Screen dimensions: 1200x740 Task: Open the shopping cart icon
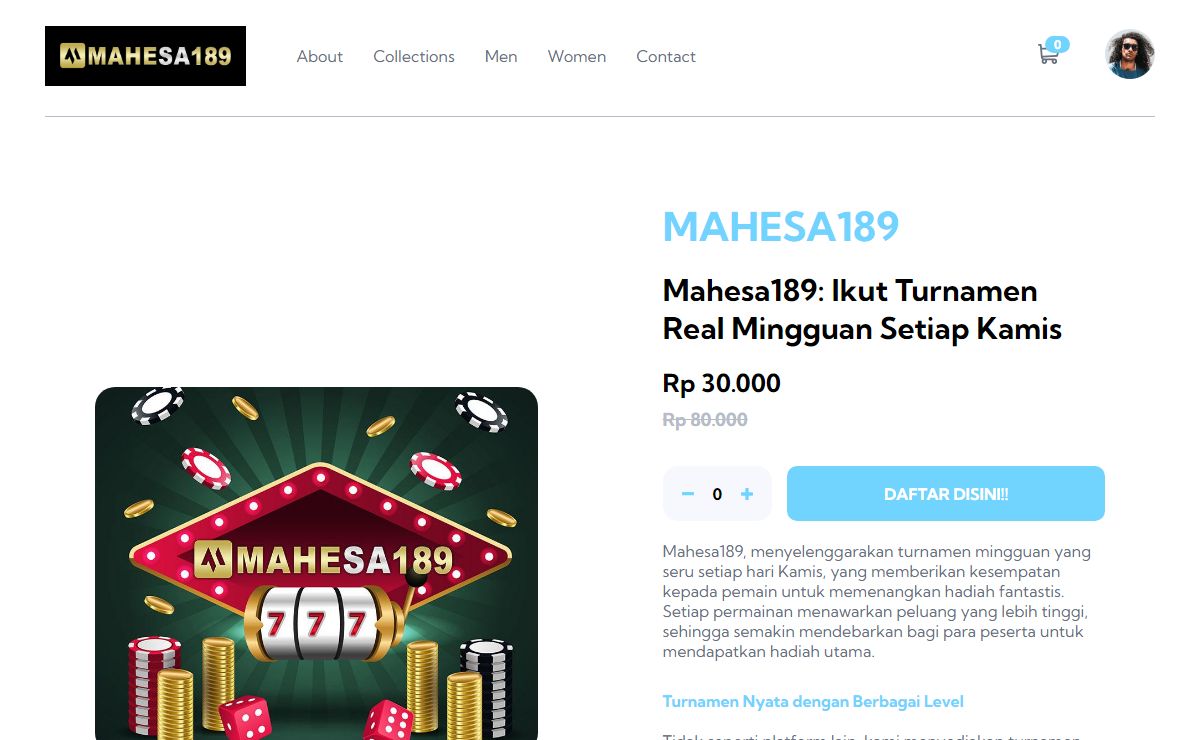[x=1048, y=56]
